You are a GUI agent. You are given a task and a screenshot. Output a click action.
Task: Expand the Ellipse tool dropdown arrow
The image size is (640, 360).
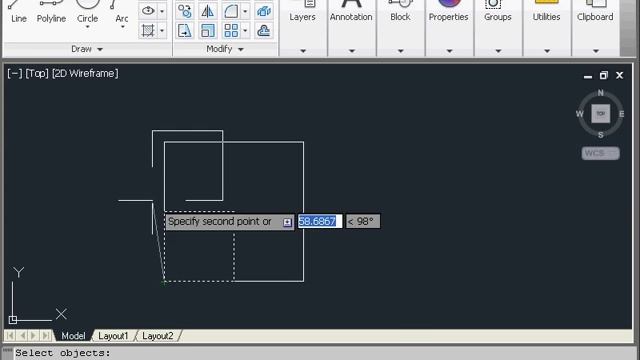pos(162,11)
